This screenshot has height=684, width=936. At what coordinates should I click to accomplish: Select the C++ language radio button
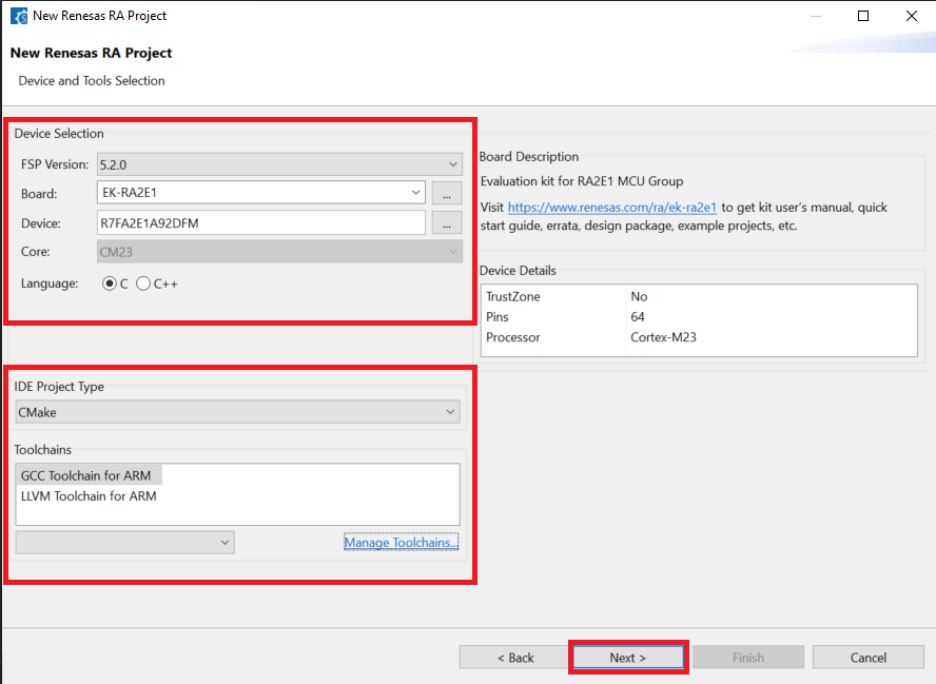(143, 284)
